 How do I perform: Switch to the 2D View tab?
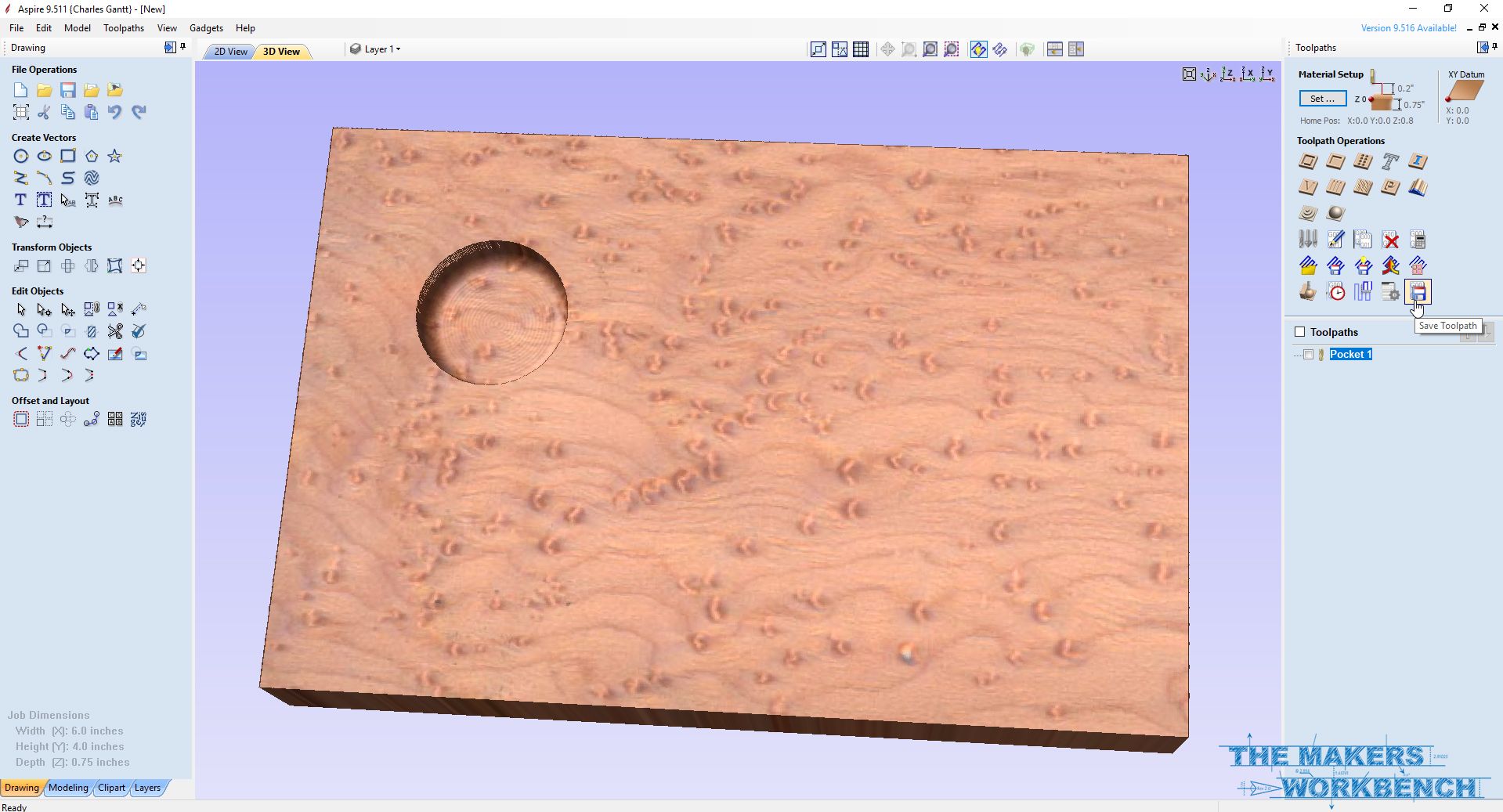click(x=228, y=51)
